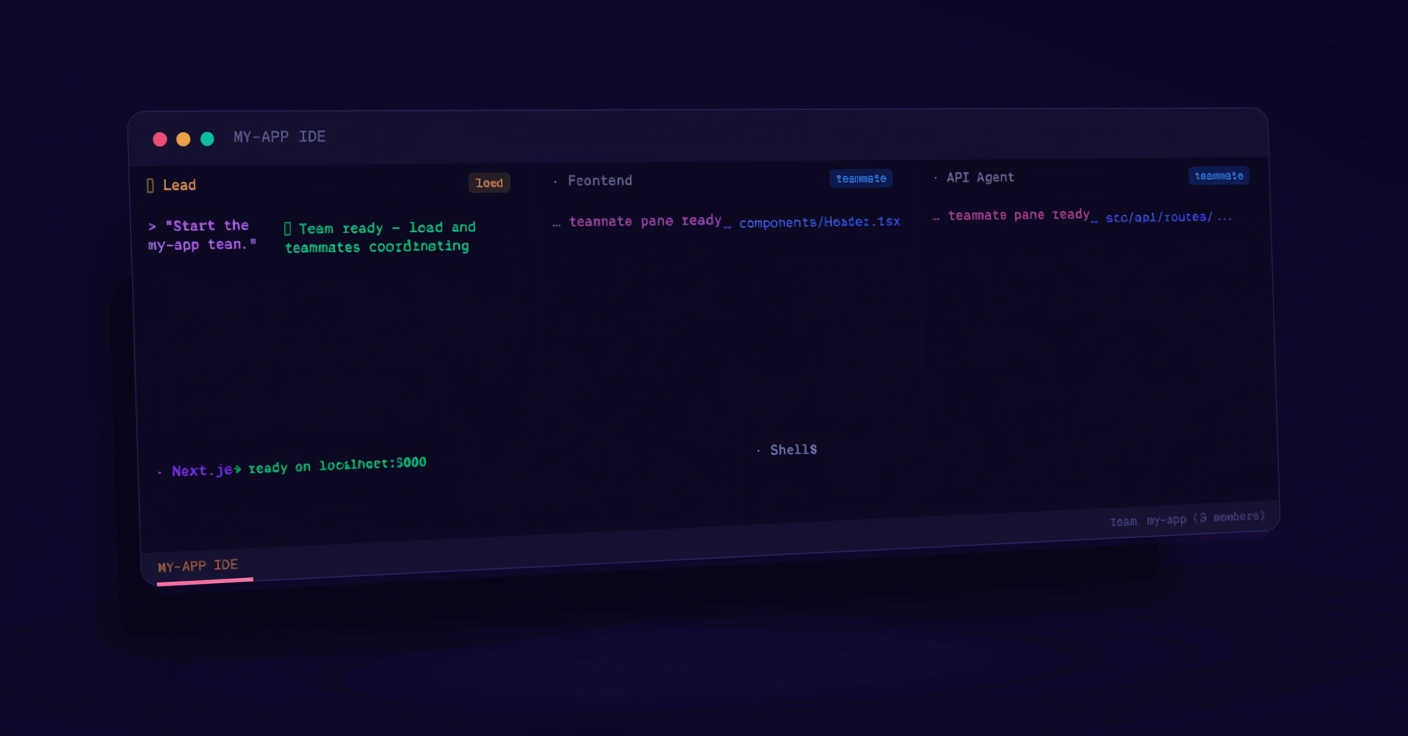Click the orange lead badge

[x=489, y=183]
